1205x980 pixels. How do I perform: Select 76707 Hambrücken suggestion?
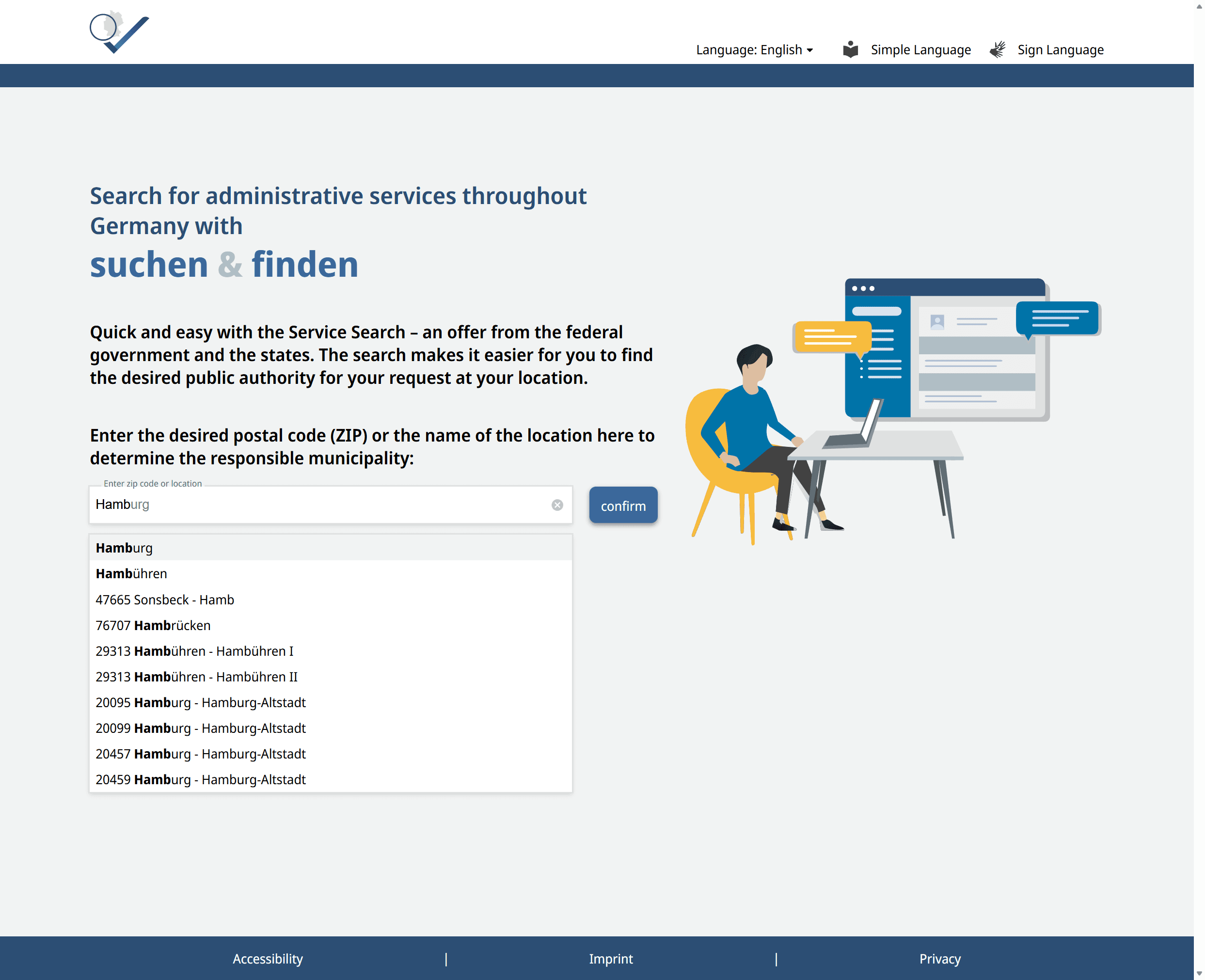coord(153,626)
